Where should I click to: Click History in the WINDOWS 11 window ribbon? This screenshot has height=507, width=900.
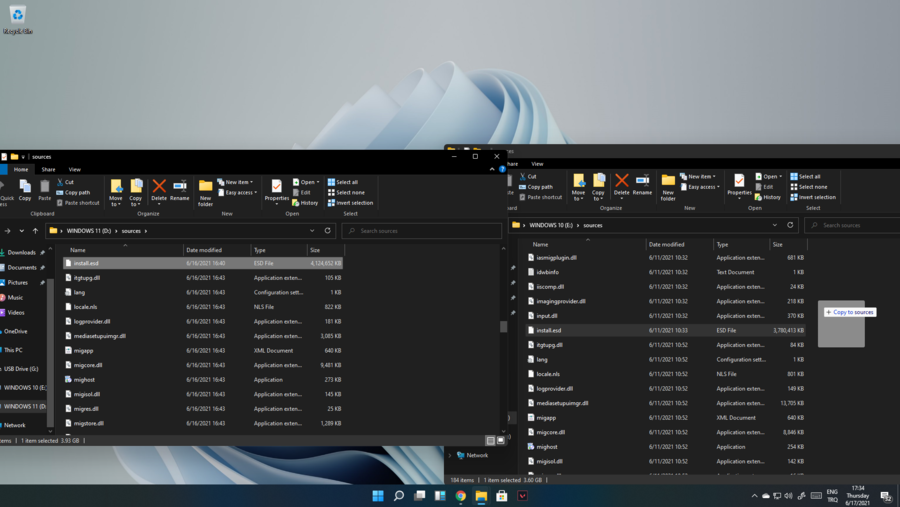(x=305, y=203)
